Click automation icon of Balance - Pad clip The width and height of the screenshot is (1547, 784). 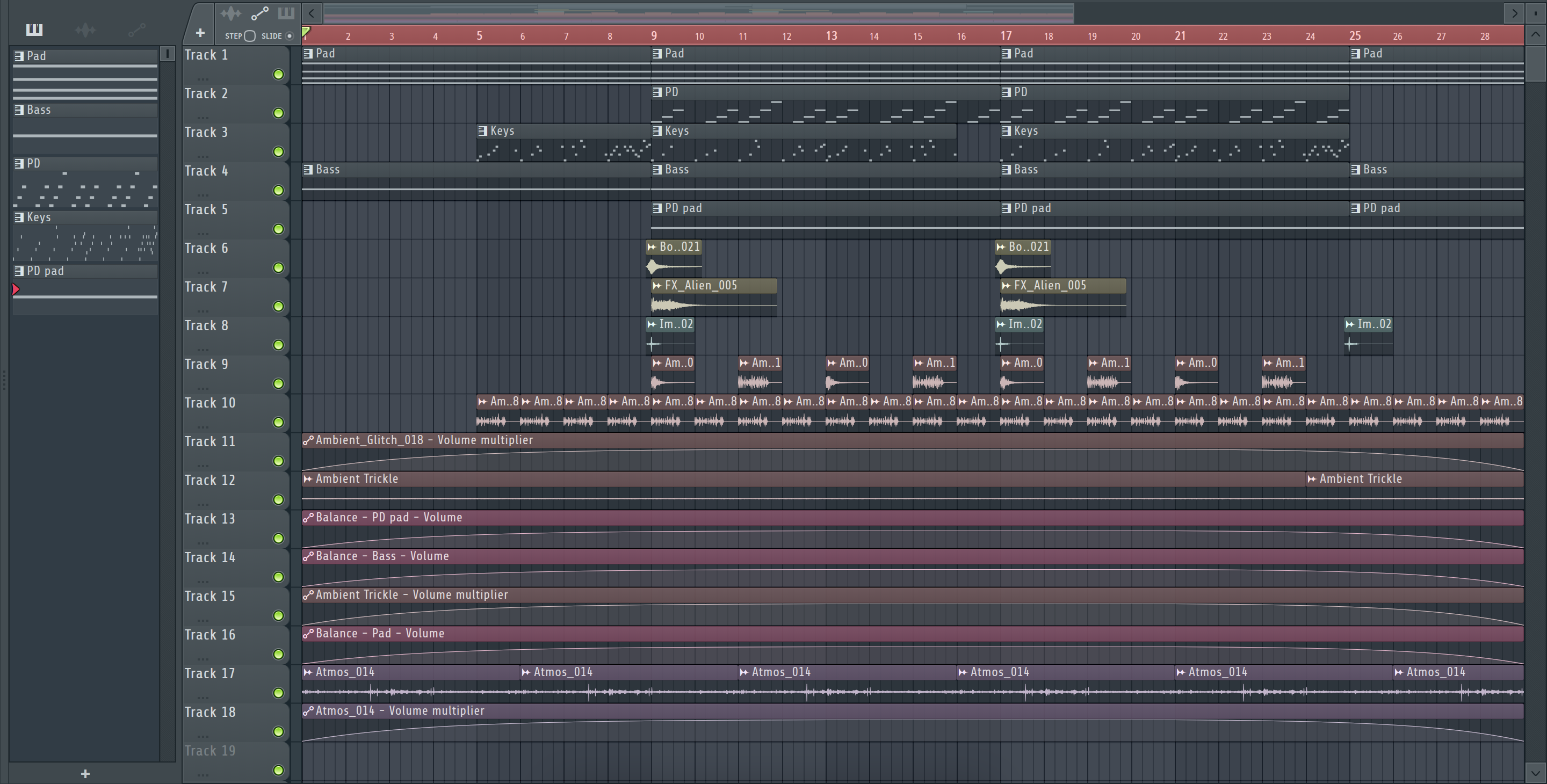point(308,634)
